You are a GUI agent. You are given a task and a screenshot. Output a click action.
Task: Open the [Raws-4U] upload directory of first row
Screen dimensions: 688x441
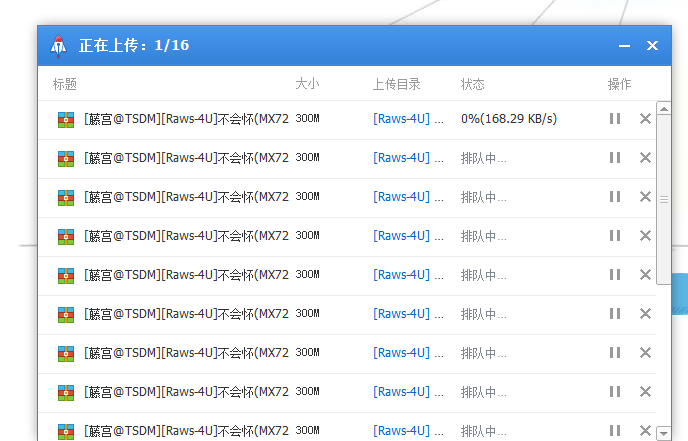pyautogui.click(x=401, y=118)
